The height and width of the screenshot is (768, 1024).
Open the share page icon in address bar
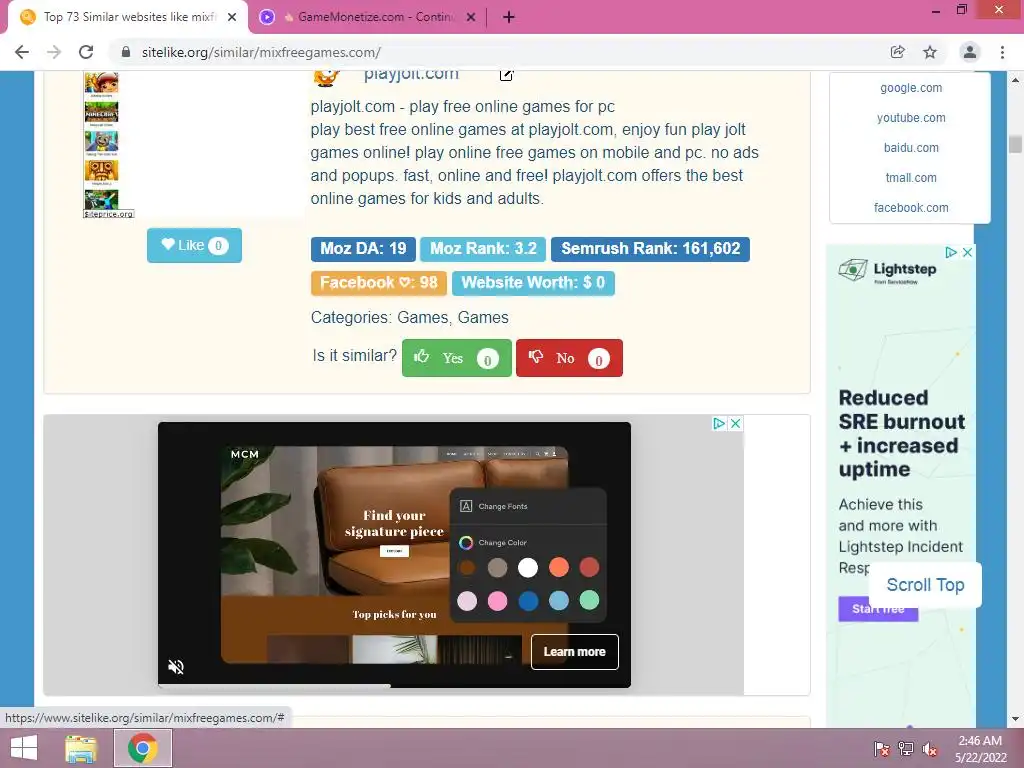898,52
